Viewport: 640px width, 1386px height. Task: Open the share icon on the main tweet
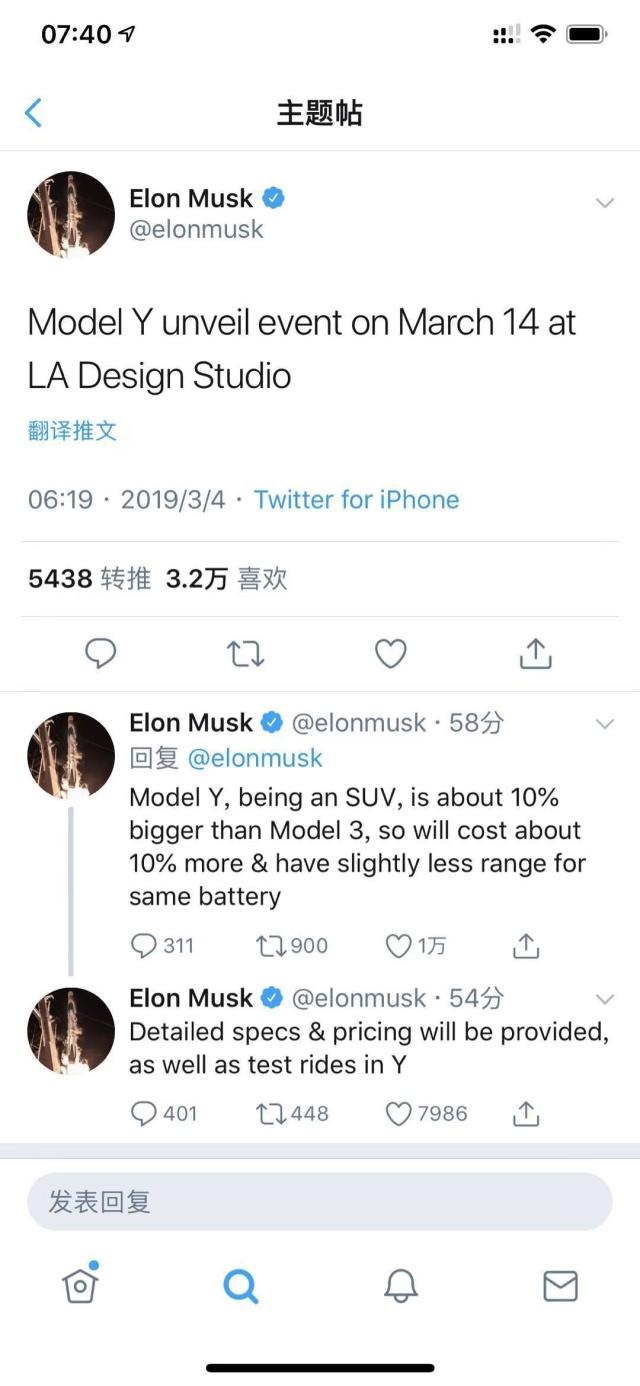(x=536, y=654)
